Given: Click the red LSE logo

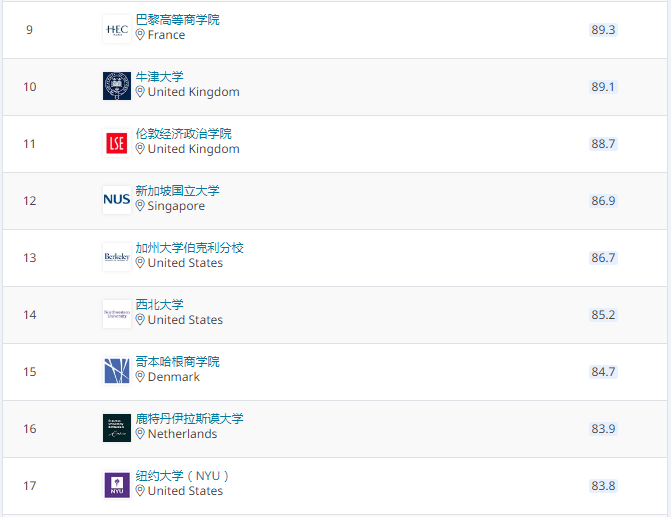Looking at the screenshot, I should 117,143.
